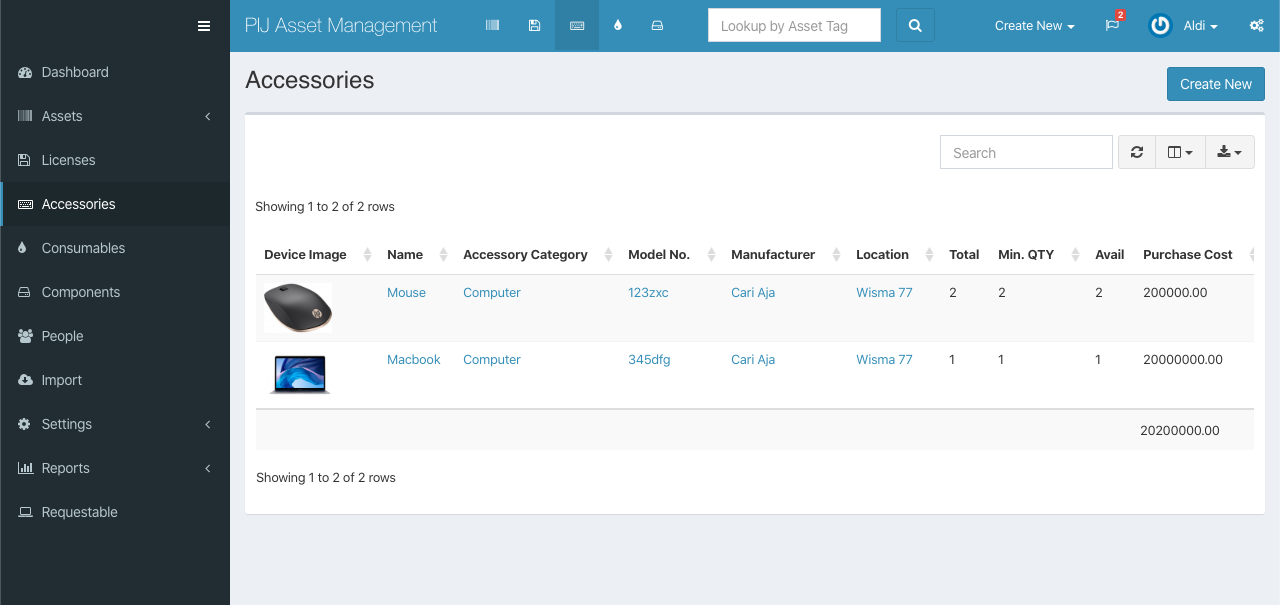Screen dimensions: 1280x605
Task: Open the export data dropdown
Action: click(x=1230, y=152)
